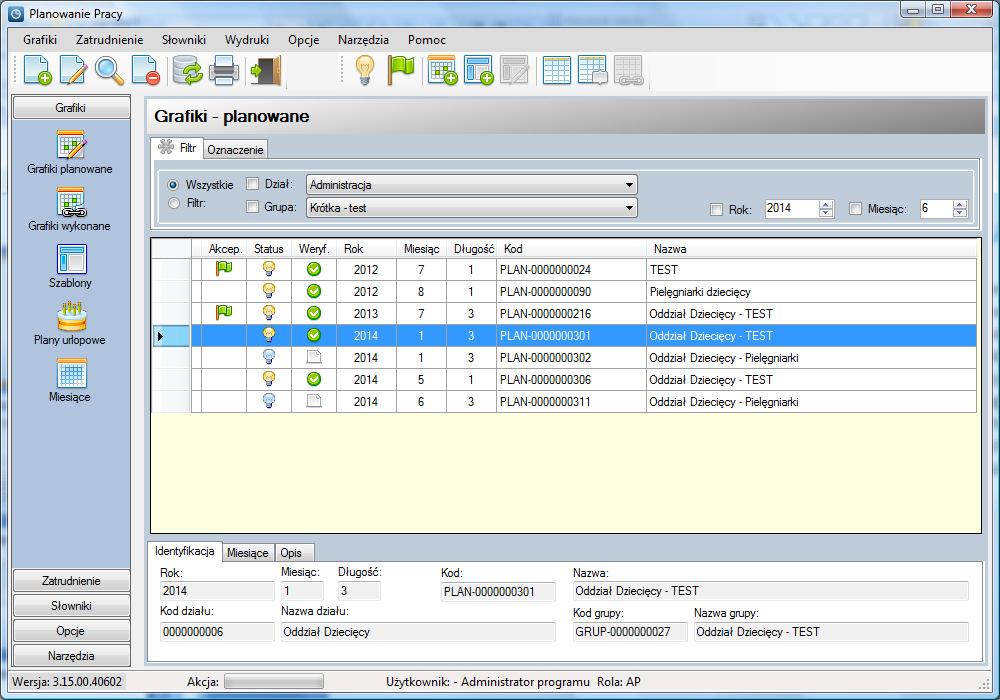The image size is (1000, 700).
Task: Click the database refresh toolbar icon
Action: (188, 70)
